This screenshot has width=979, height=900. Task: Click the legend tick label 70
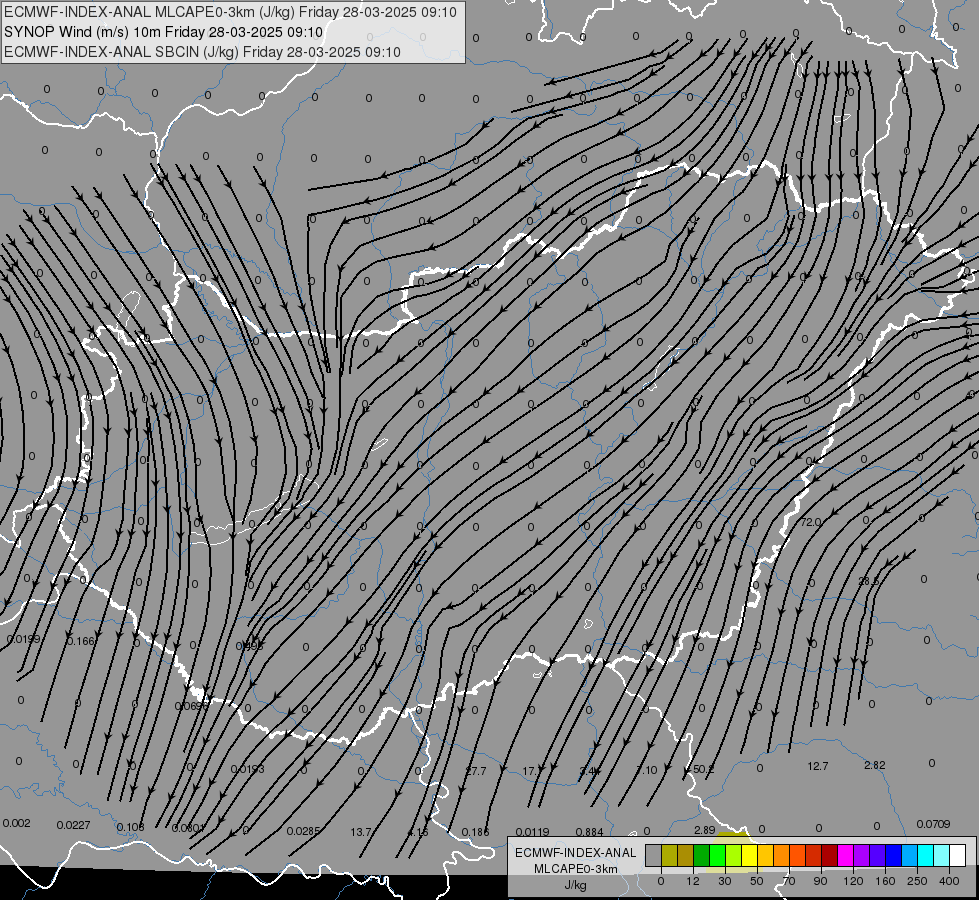click(789, 881)
